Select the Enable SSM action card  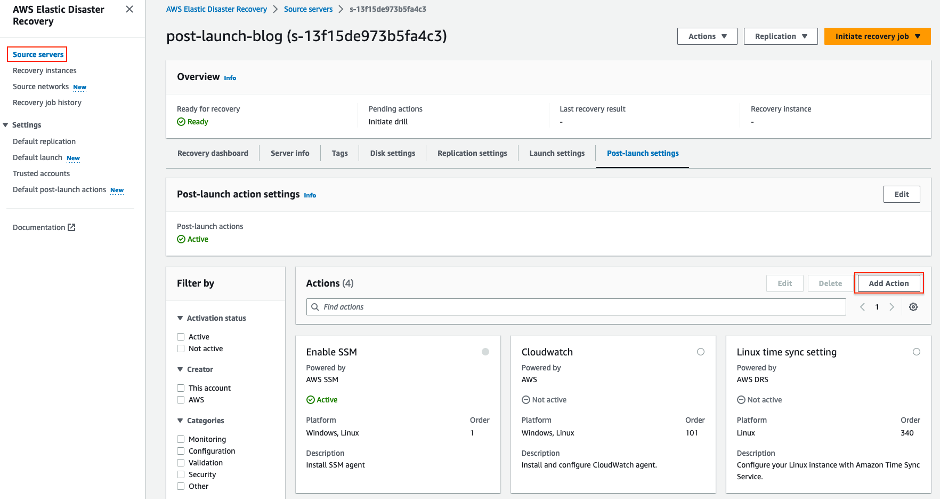point(485,352)
